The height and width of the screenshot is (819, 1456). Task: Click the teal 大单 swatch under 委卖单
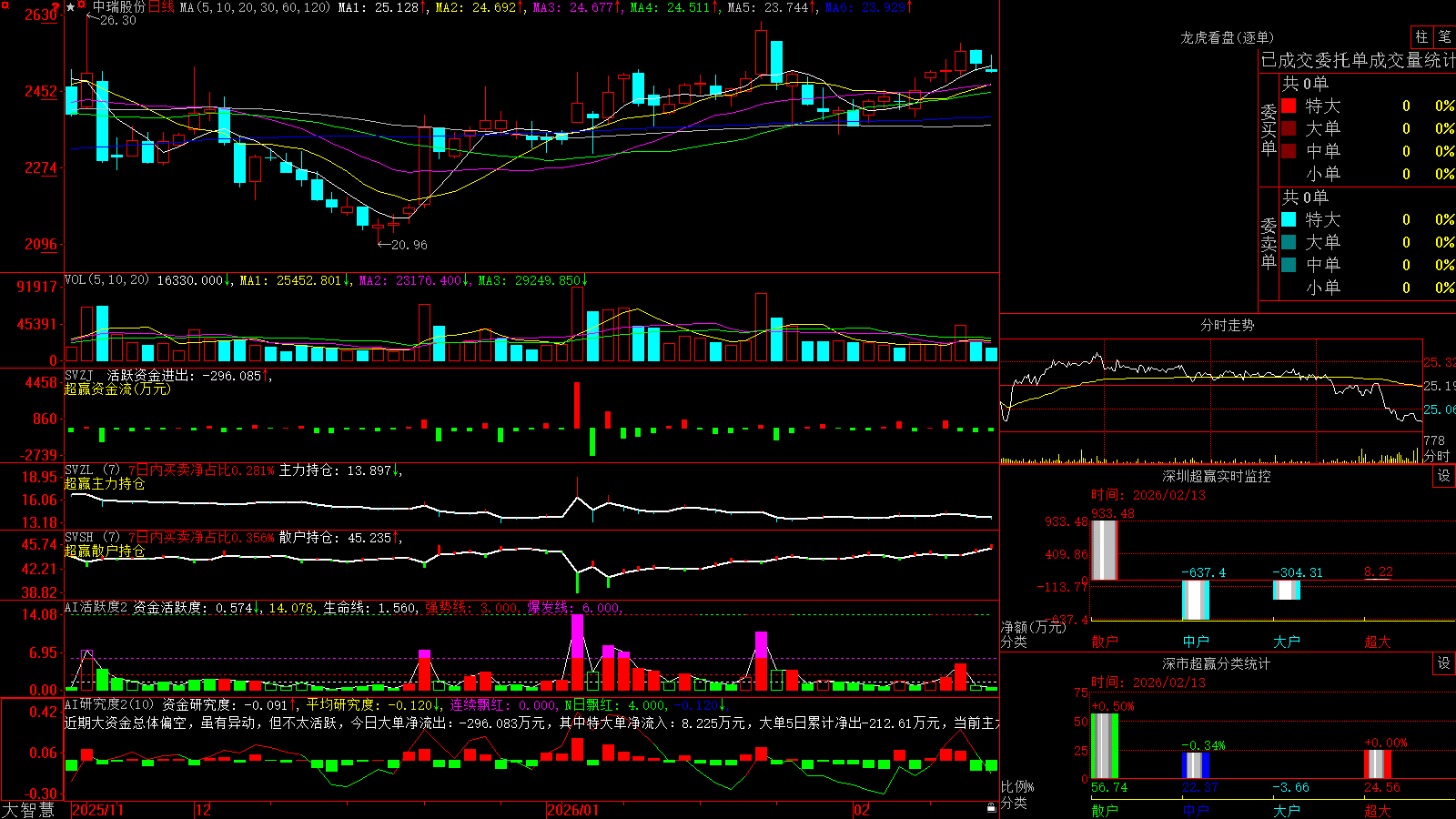pyautogui.click(x=1289, y=242)
